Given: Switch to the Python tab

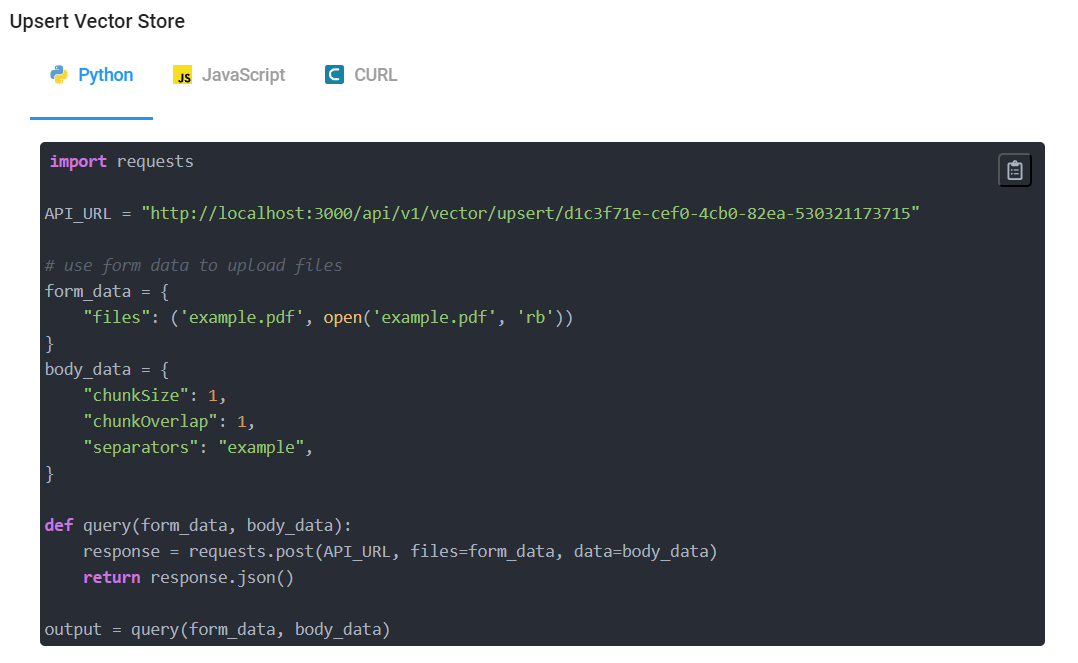Looking at the screenshot, I should click(105, 75).
